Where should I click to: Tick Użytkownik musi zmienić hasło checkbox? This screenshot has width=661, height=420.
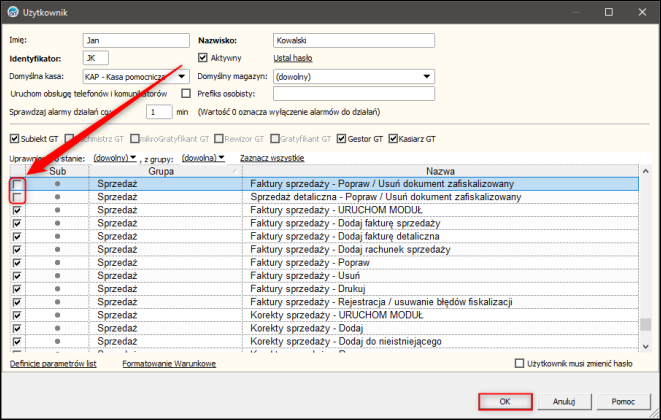pyautogui.click(x=519, y=363)
